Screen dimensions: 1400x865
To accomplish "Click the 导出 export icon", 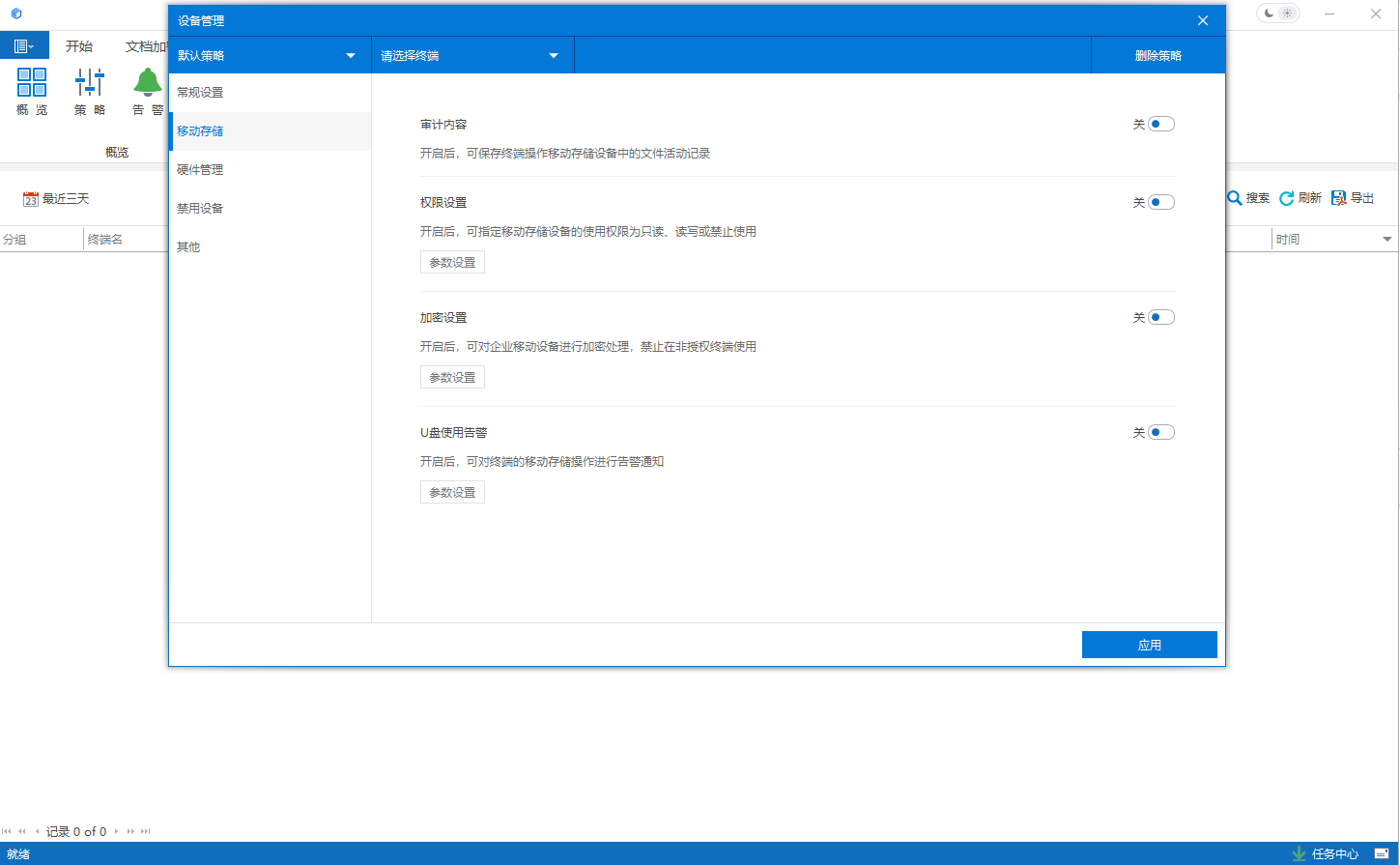I will (1339, 198).
